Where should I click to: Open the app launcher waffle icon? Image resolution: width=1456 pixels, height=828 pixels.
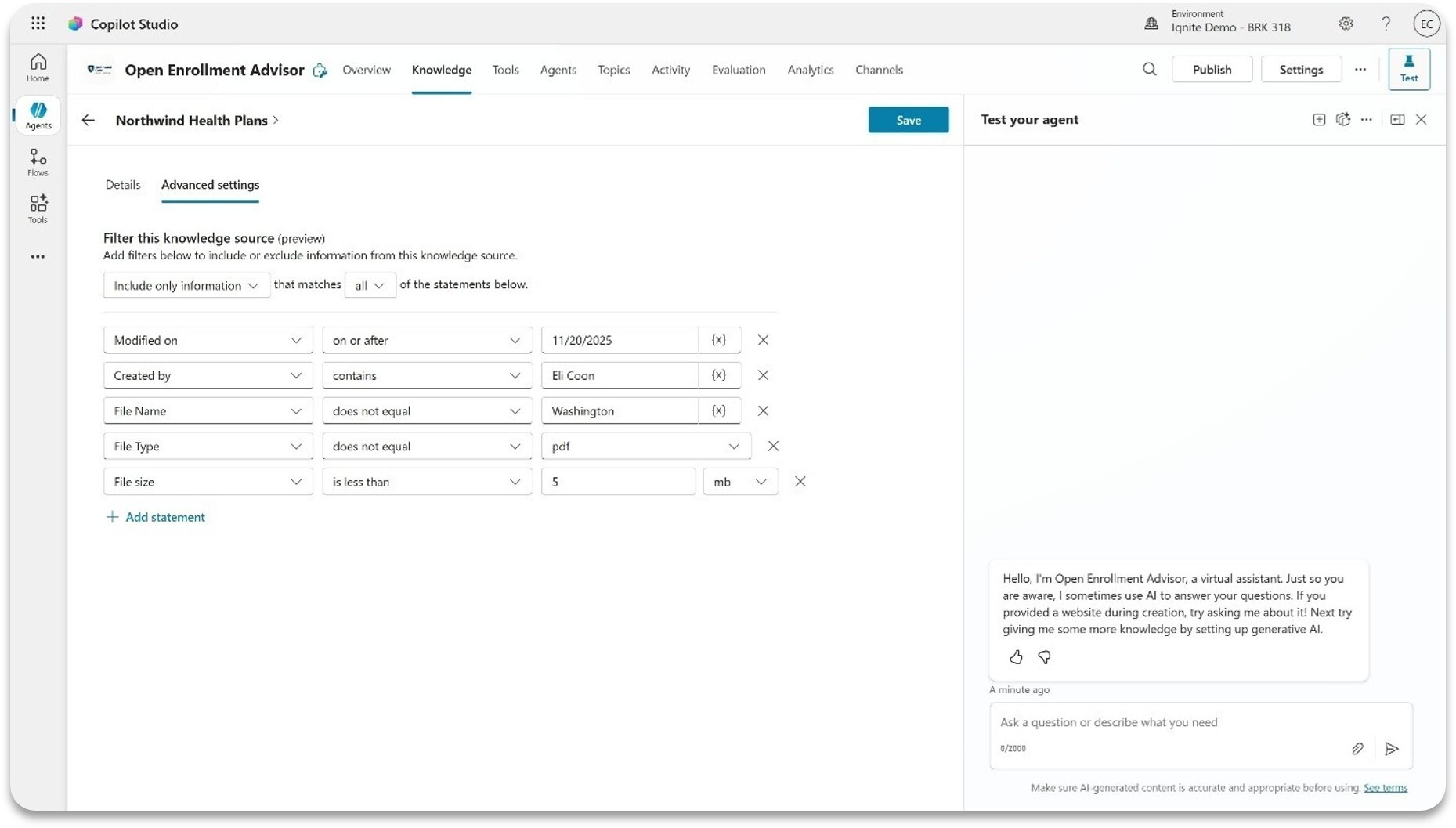(x=38, y=24)
